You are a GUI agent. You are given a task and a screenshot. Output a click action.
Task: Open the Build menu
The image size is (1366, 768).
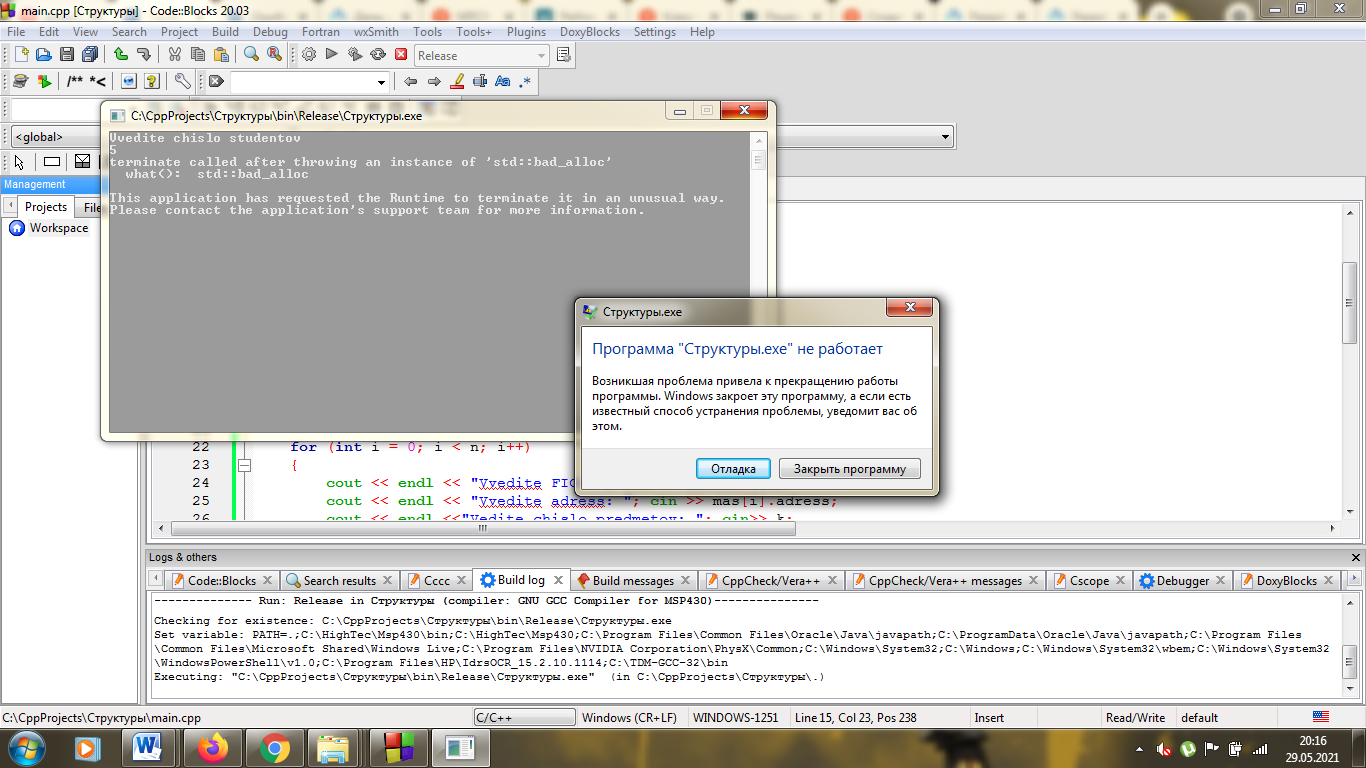coord(225,31)
